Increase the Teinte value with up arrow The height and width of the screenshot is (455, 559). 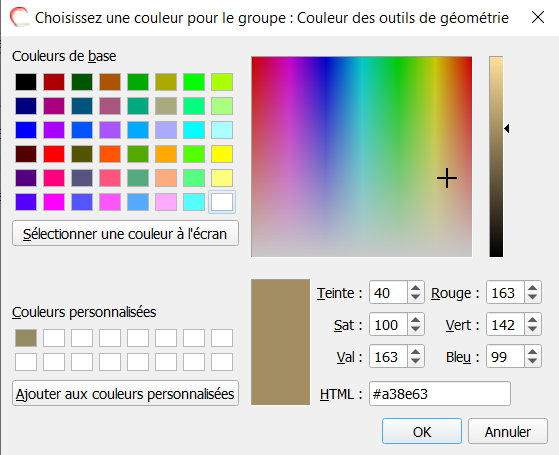point(415,288)
